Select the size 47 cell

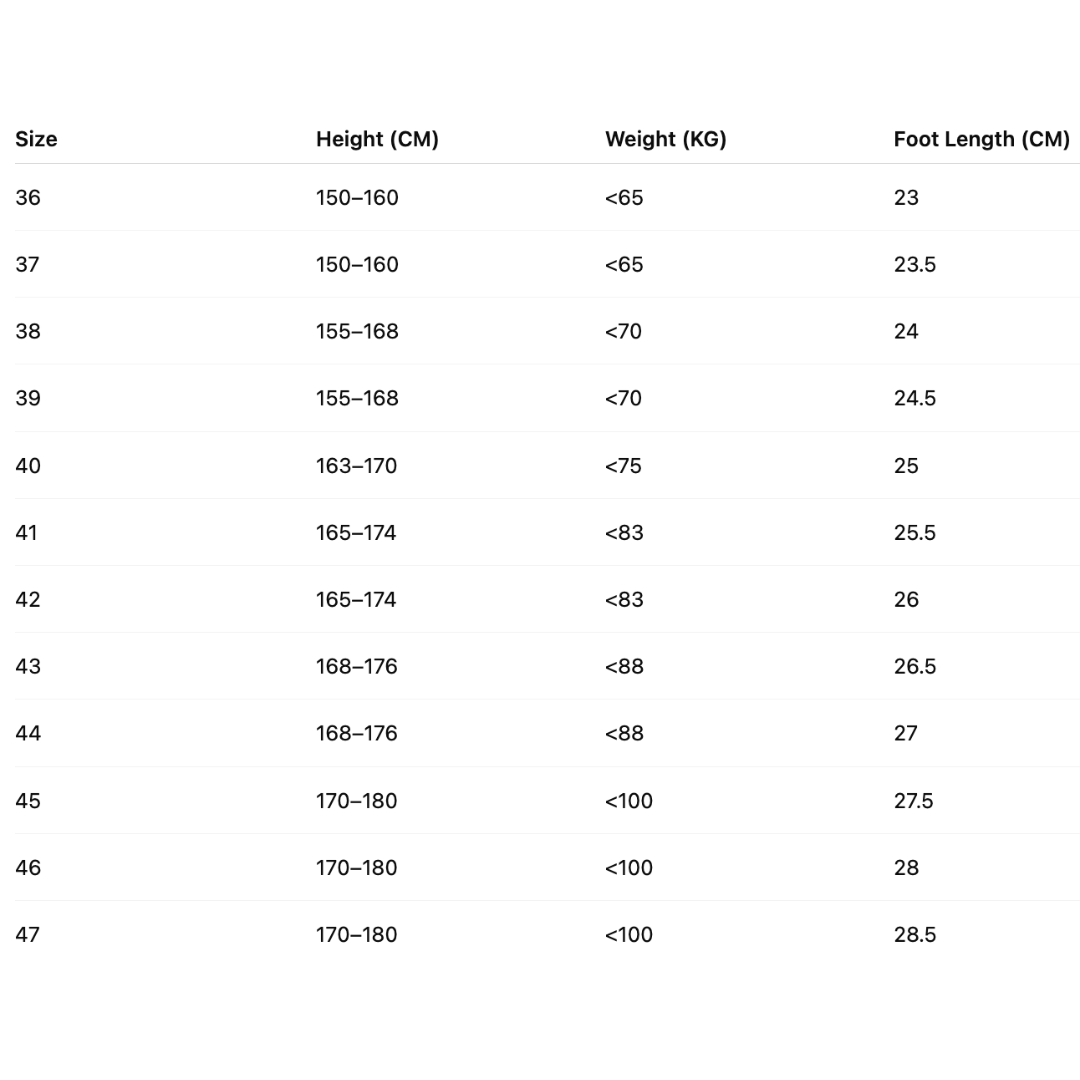(28, 935)
